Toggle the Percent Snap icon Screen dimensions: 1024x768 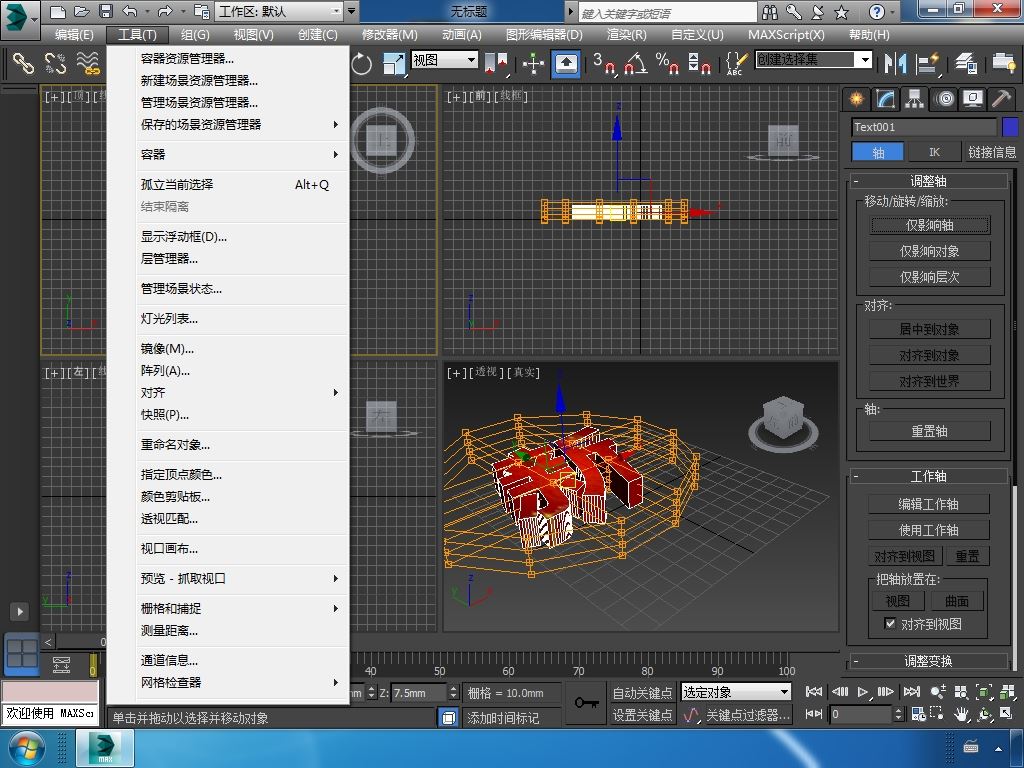pos(667,63)
